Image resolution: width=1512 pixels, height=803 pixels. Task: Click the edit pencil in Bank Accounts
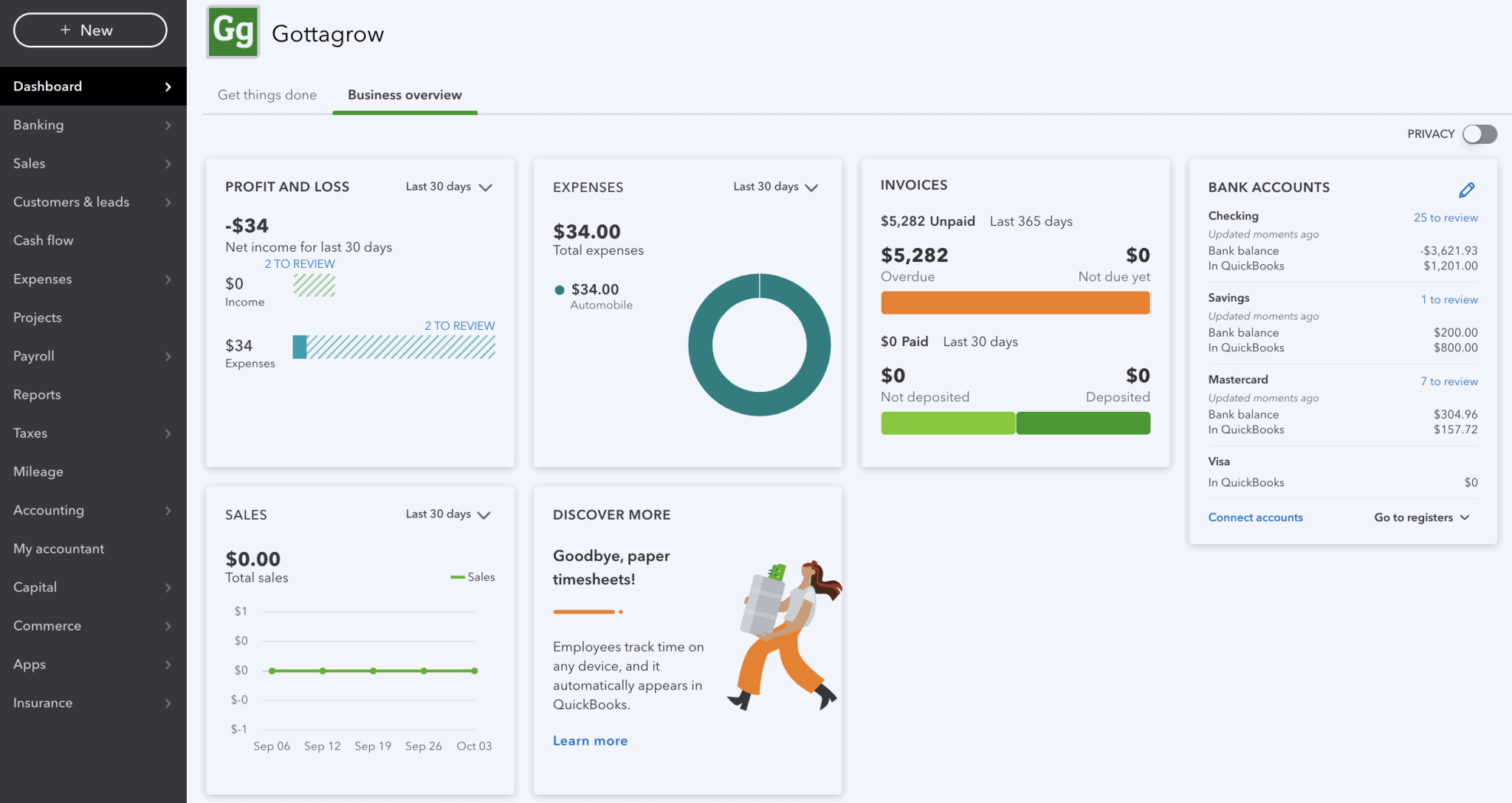pos(1466,189)
